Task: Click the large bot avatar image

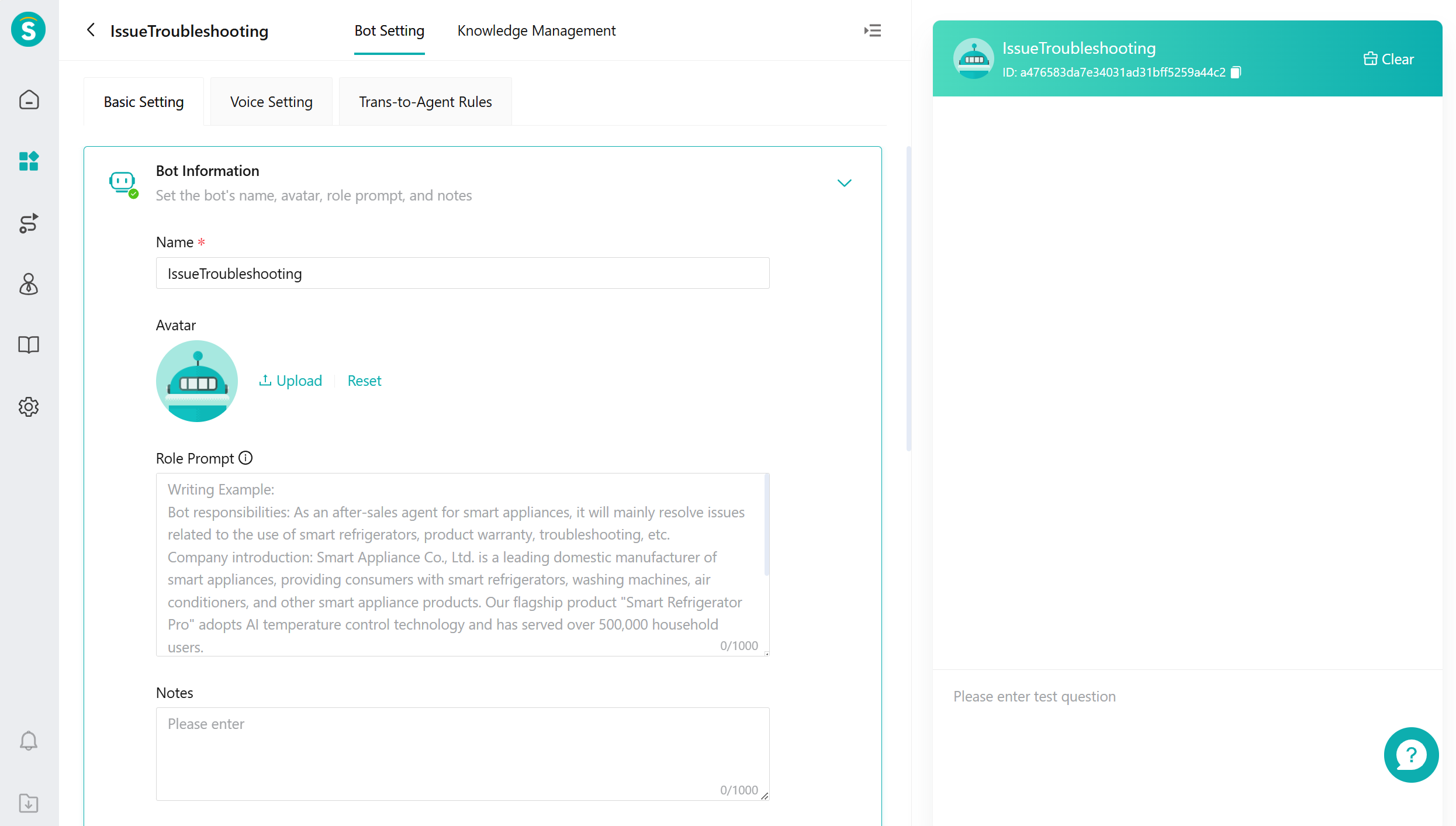Action: pos(197,381)
